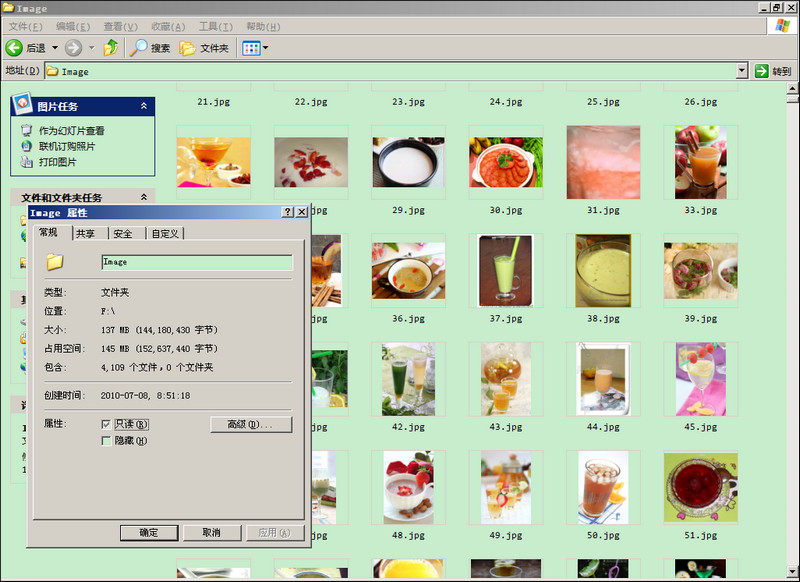The height and width of the screenshot is (582, 800).
Task: Collapse the Picture Tasks (图片任务) panel
Action: tap(144, 106)
